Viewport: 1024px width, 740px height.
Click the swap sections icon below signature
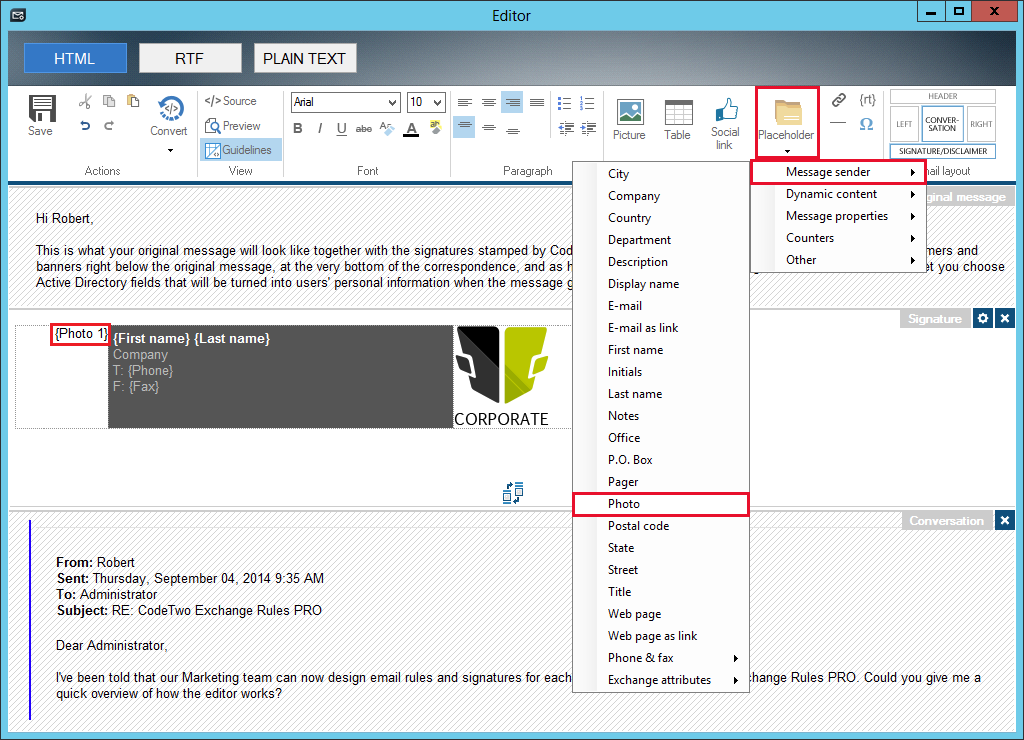tap(513, 492)
